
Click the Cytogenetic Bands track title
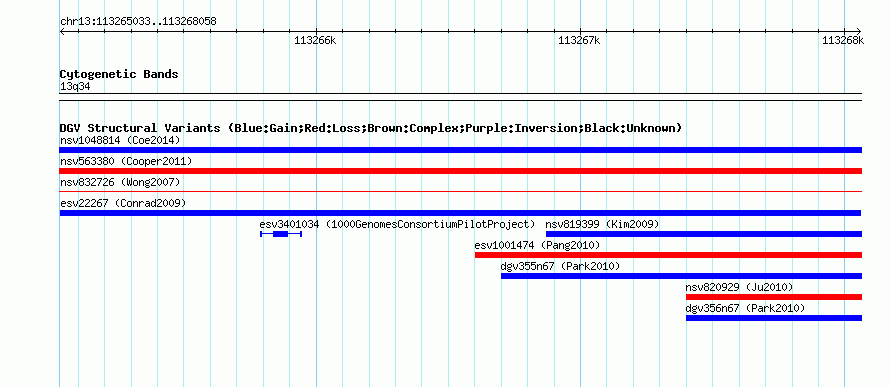click(119, 74)
